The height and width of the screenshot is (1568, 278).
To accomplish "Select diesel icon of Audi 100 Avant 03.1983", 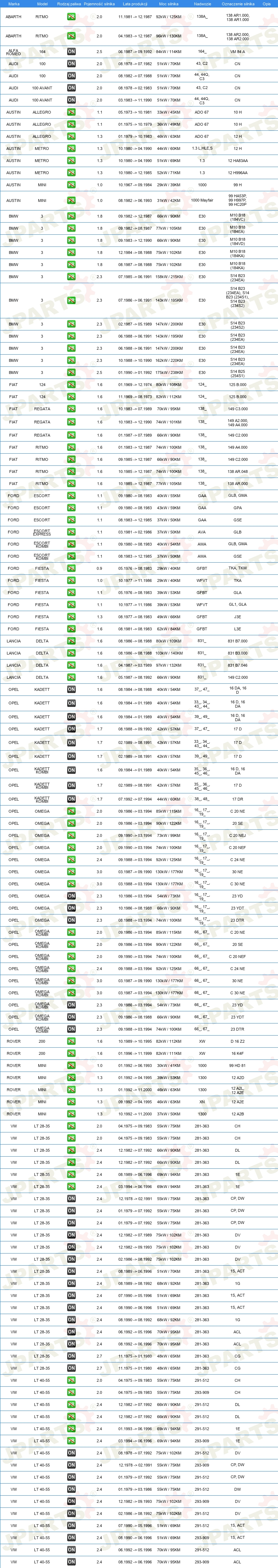I will pos(71,100).
